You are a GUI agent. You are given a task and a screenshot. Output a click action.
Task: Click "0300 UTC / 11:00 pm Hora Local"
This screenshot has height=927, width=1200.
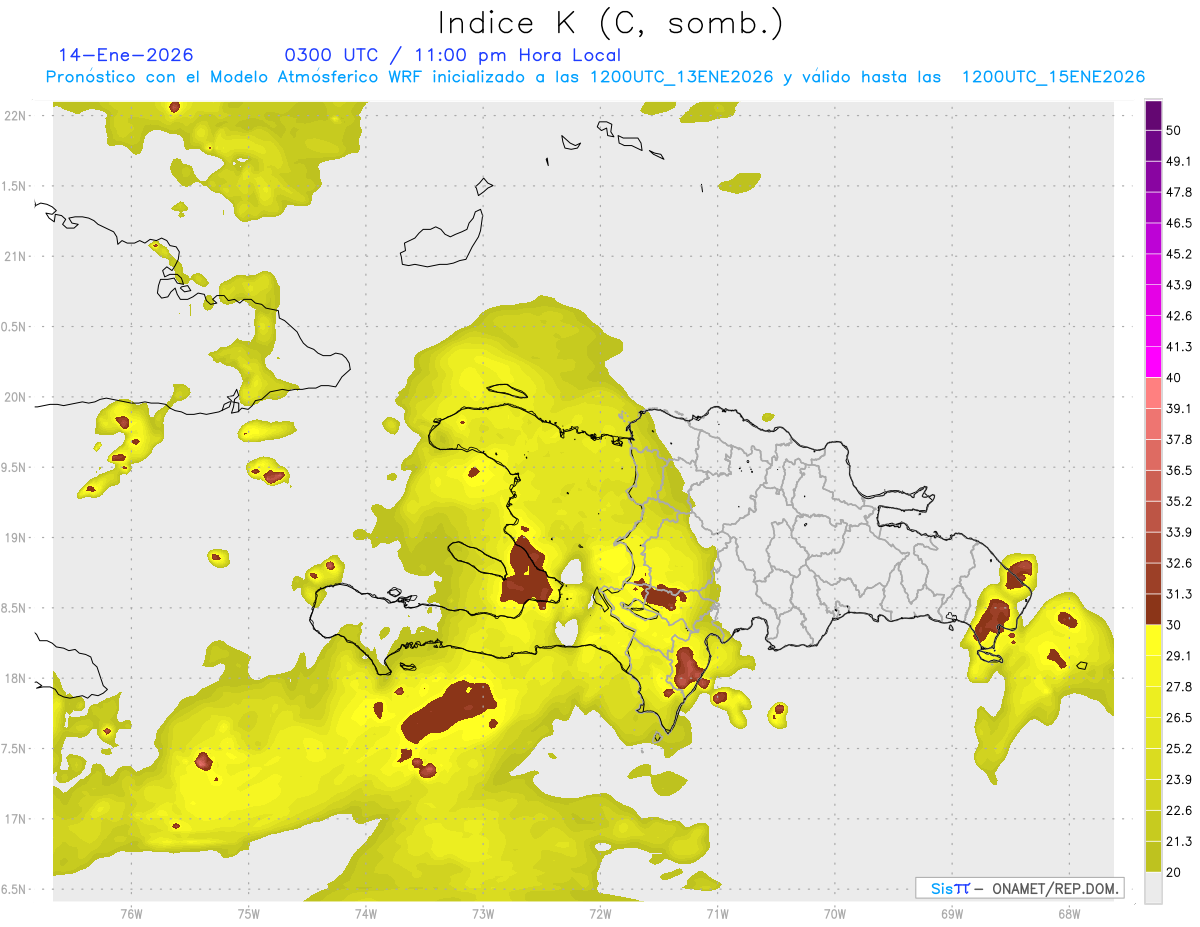point(452,55)
